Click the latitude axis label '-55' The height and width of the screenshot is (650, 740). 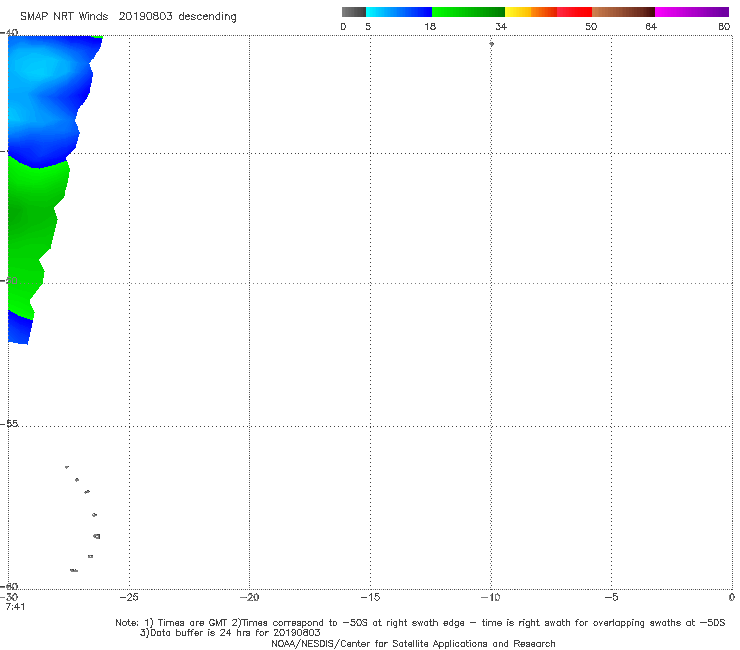(x=9, y=423)
